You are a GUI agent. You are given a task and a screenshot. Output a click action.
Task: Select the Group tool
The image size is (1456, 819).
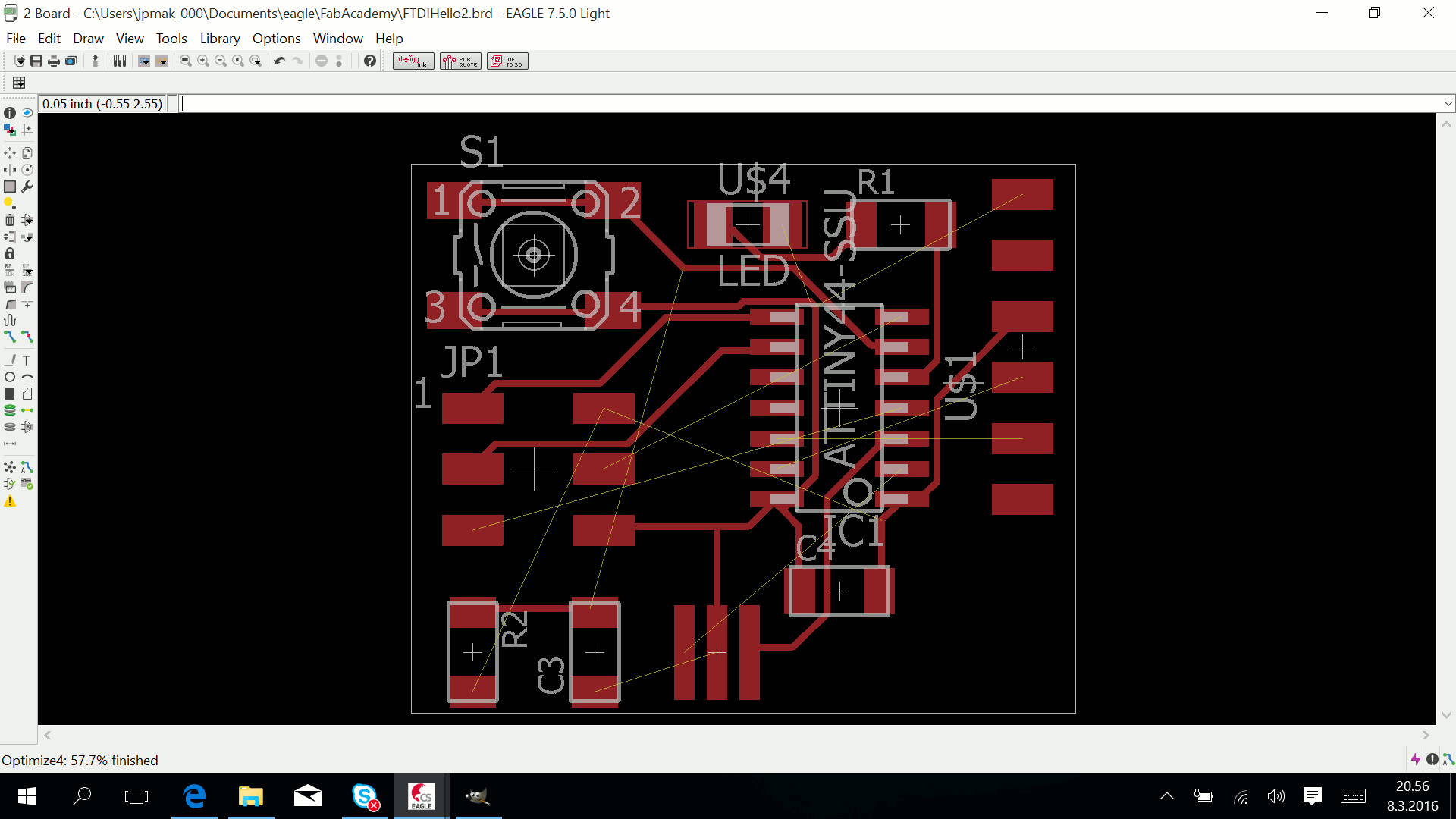(x=10, y=187)
